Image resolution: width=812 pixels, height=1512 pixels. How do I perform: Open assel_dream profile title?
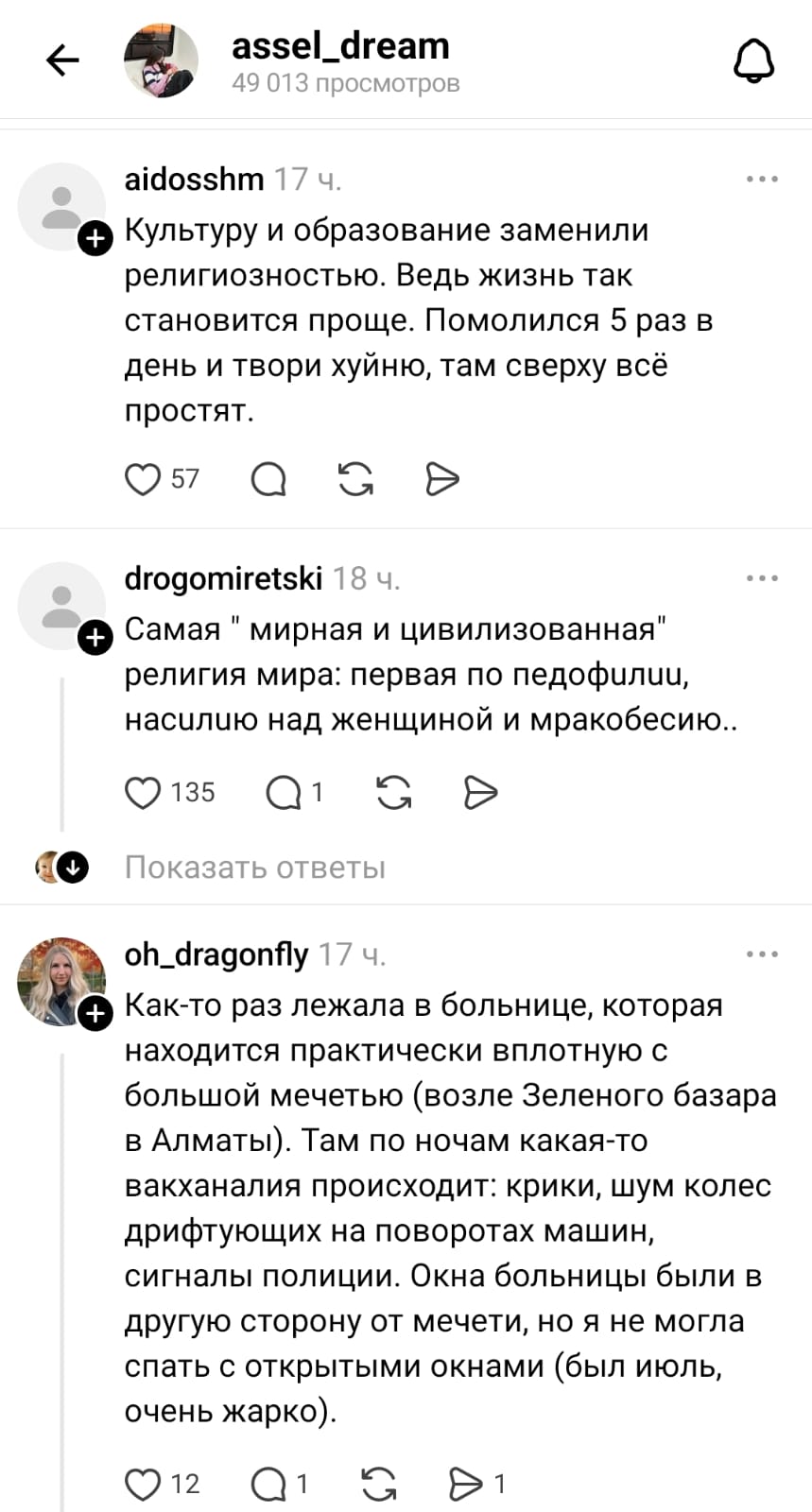coord(340,46)
